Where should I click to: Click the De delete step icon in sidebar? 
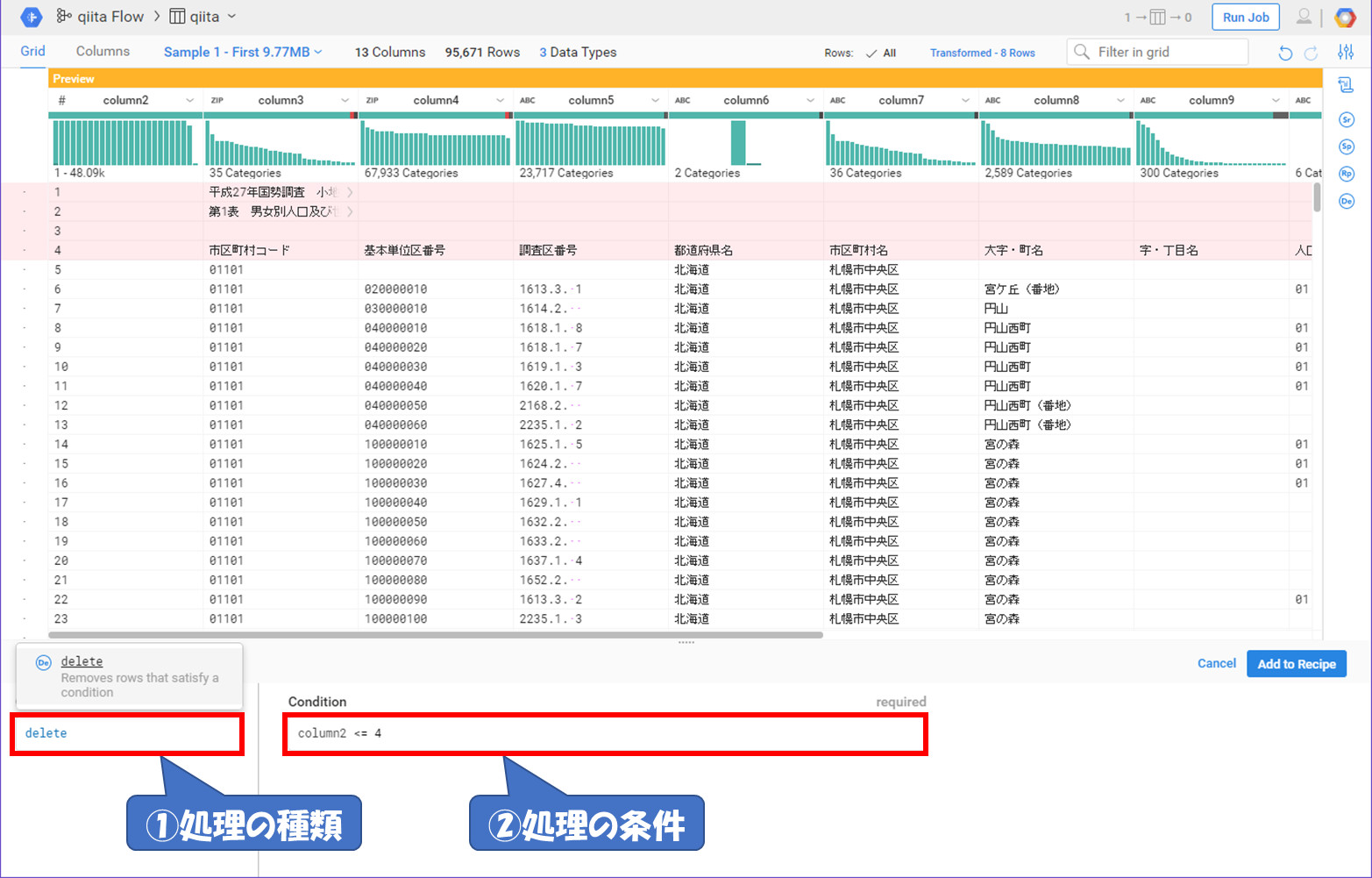point(1347,201)
